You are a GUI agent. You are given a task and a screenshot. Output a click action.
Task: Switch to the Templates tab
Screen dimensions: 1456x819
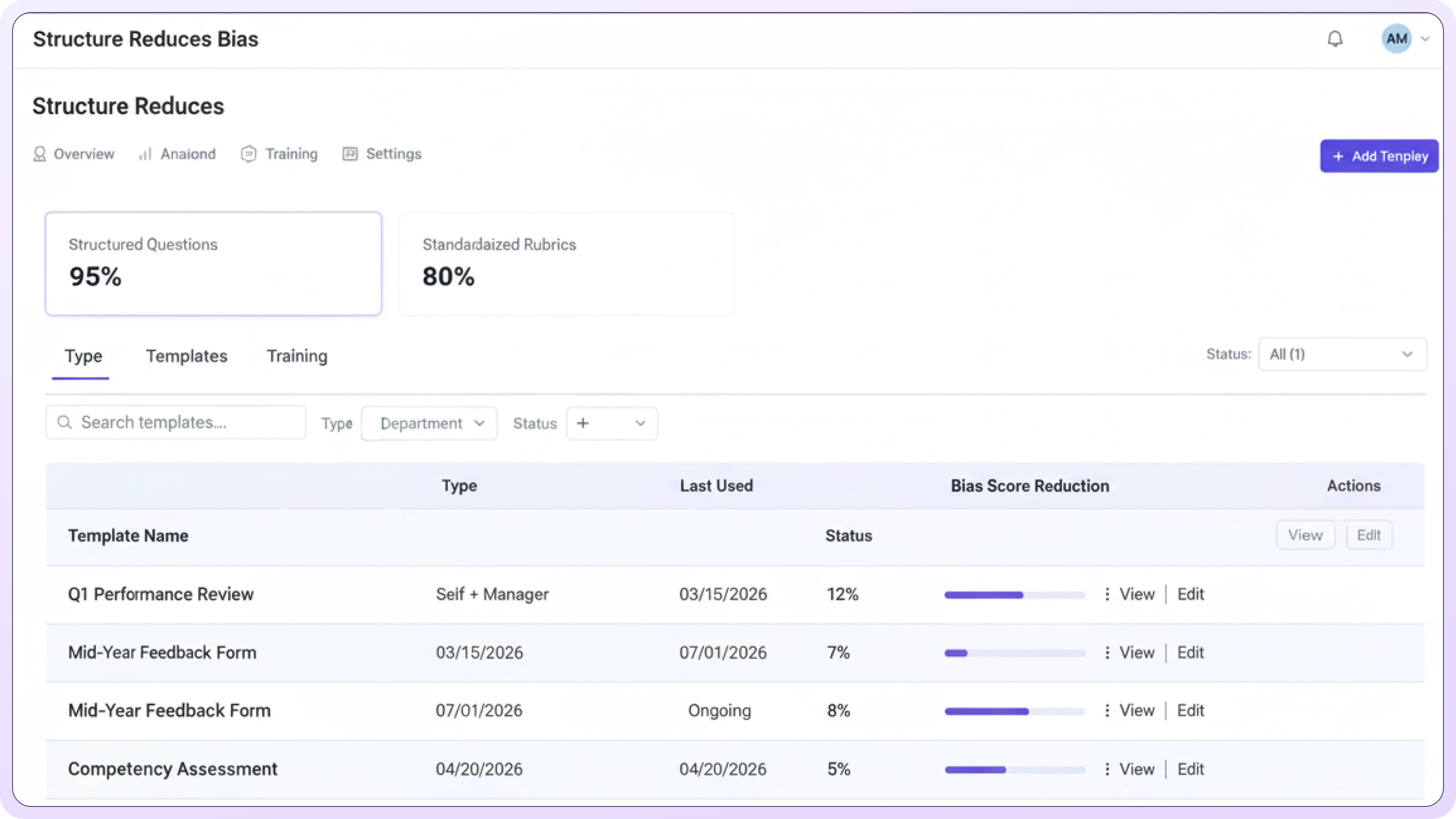click(187, 356)
